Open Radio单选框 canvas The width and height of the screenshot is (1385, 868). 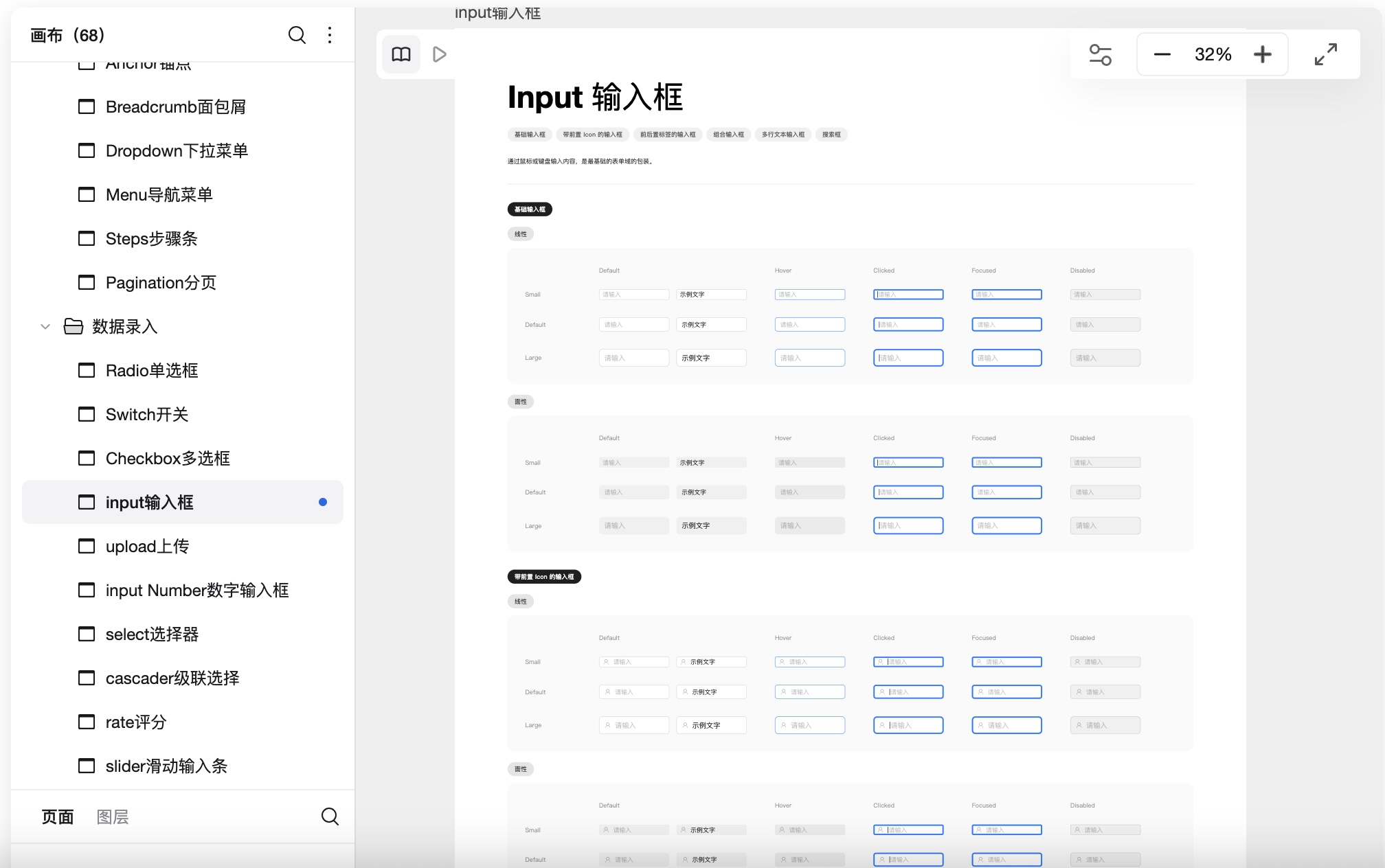pyautogui.click(x=183, y=371)
